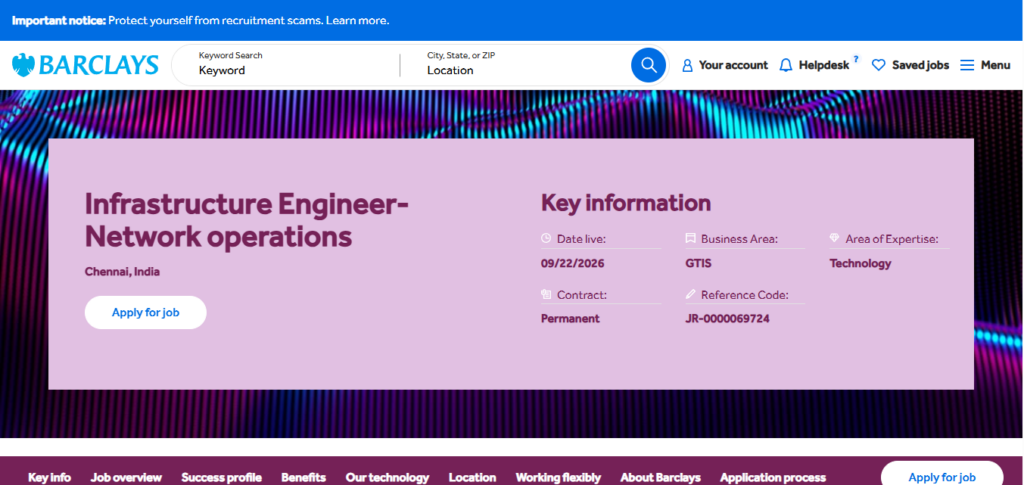Viewport: 1024px width, 485px height.
Task: Click the bookmark icon beside Business Area
Action: 690,239
